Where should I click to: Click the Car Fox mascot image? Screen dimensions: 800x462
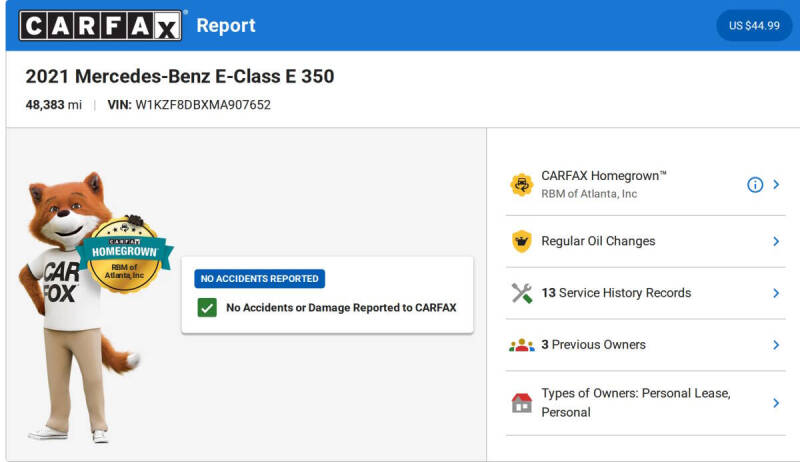coord(77,306)
